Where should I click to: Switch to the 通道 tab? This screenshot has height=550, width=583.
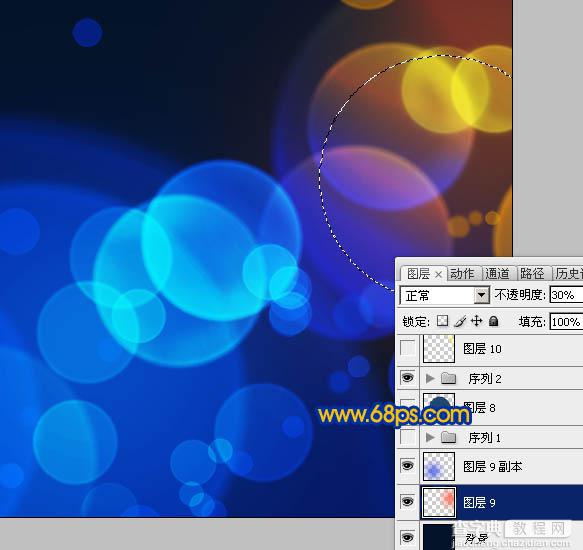tap(497, 274)
